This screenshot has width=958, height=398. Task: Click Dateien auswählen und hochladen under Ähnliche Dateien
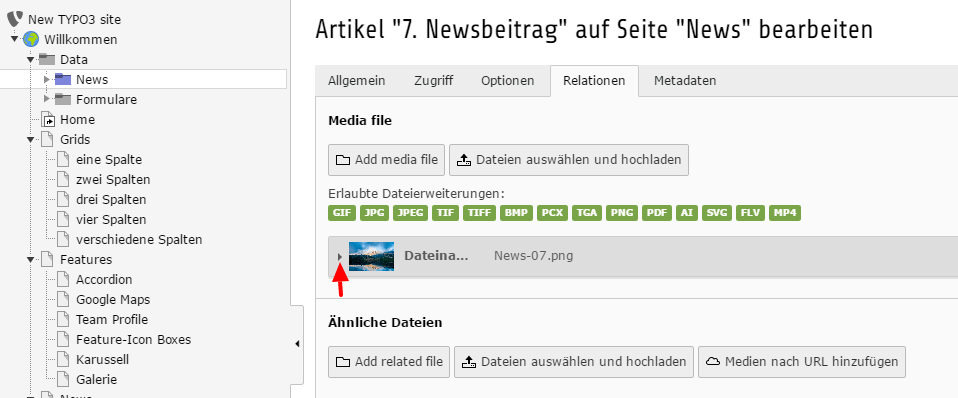[574, 362]
